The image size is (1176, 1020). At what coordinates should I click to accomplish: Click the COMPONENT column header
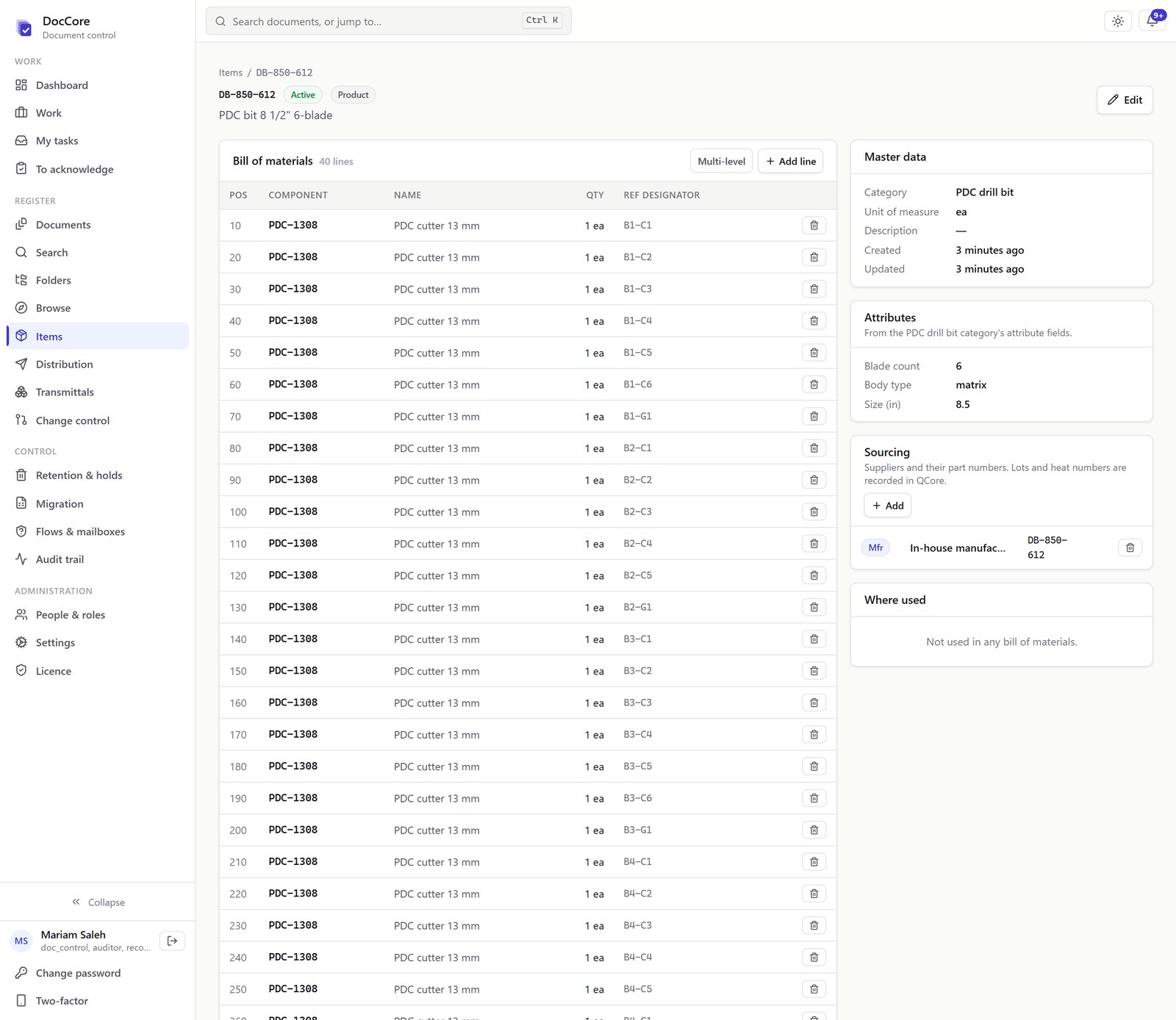pos(298,195)
